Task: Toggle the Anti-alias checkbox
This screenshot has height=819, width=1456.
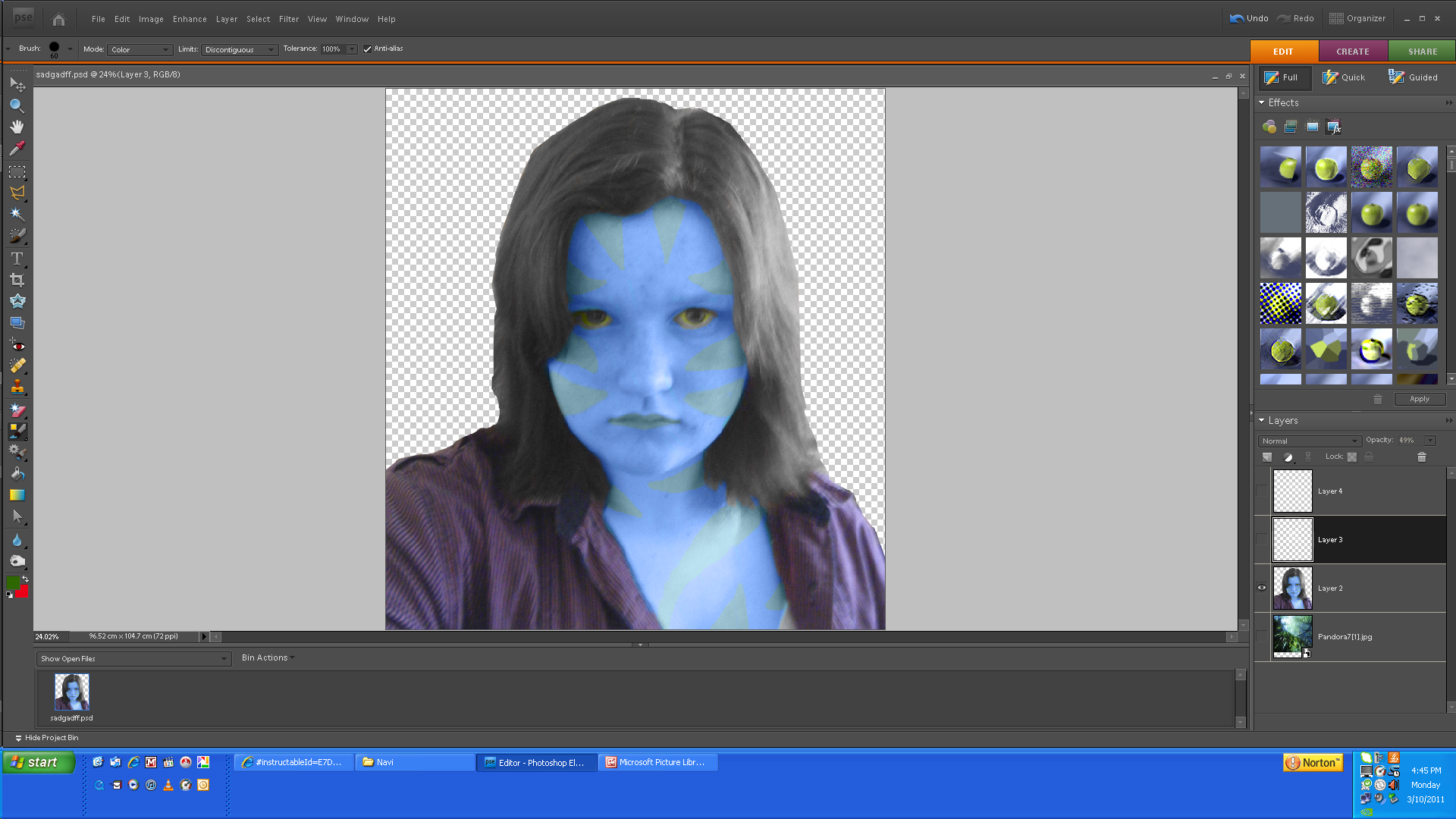Action: [x=367, y=49]
